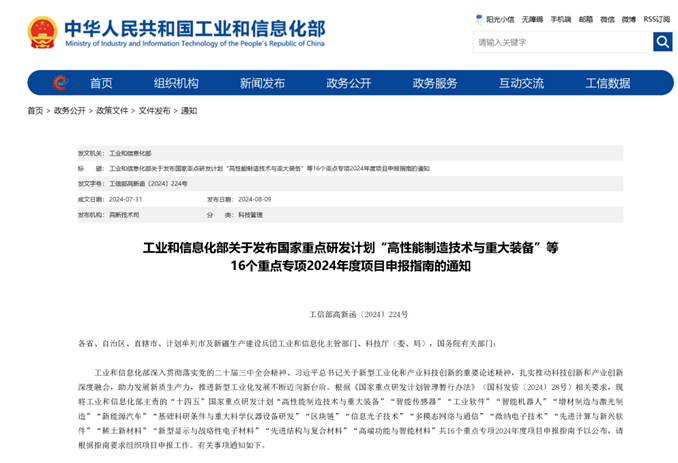The height and width of the screenshot is (463, 678).
Task: Click the 分类 value 科技管理
Action: 250,215
